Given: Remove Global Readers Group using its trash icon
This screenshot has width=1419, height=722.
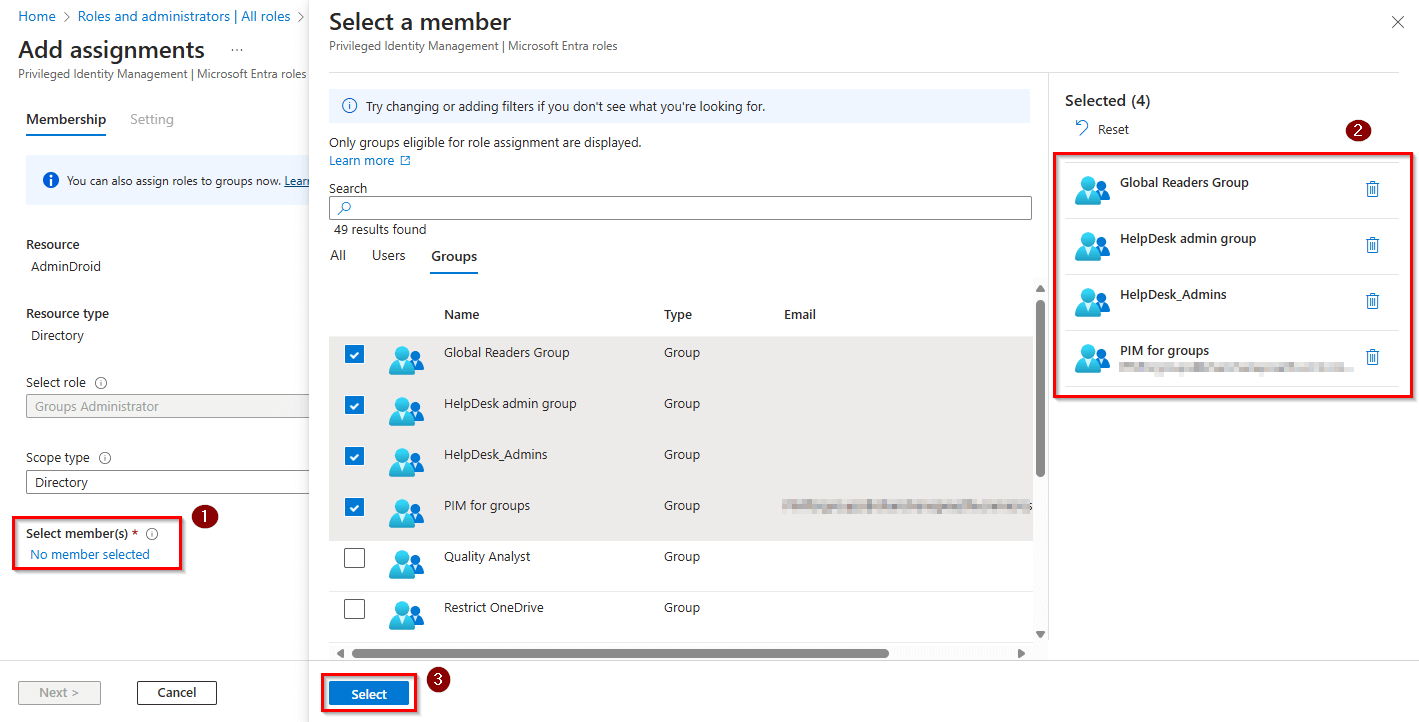Looking at the screenshot, I should pyautogui.click(x=1372, y=189).
